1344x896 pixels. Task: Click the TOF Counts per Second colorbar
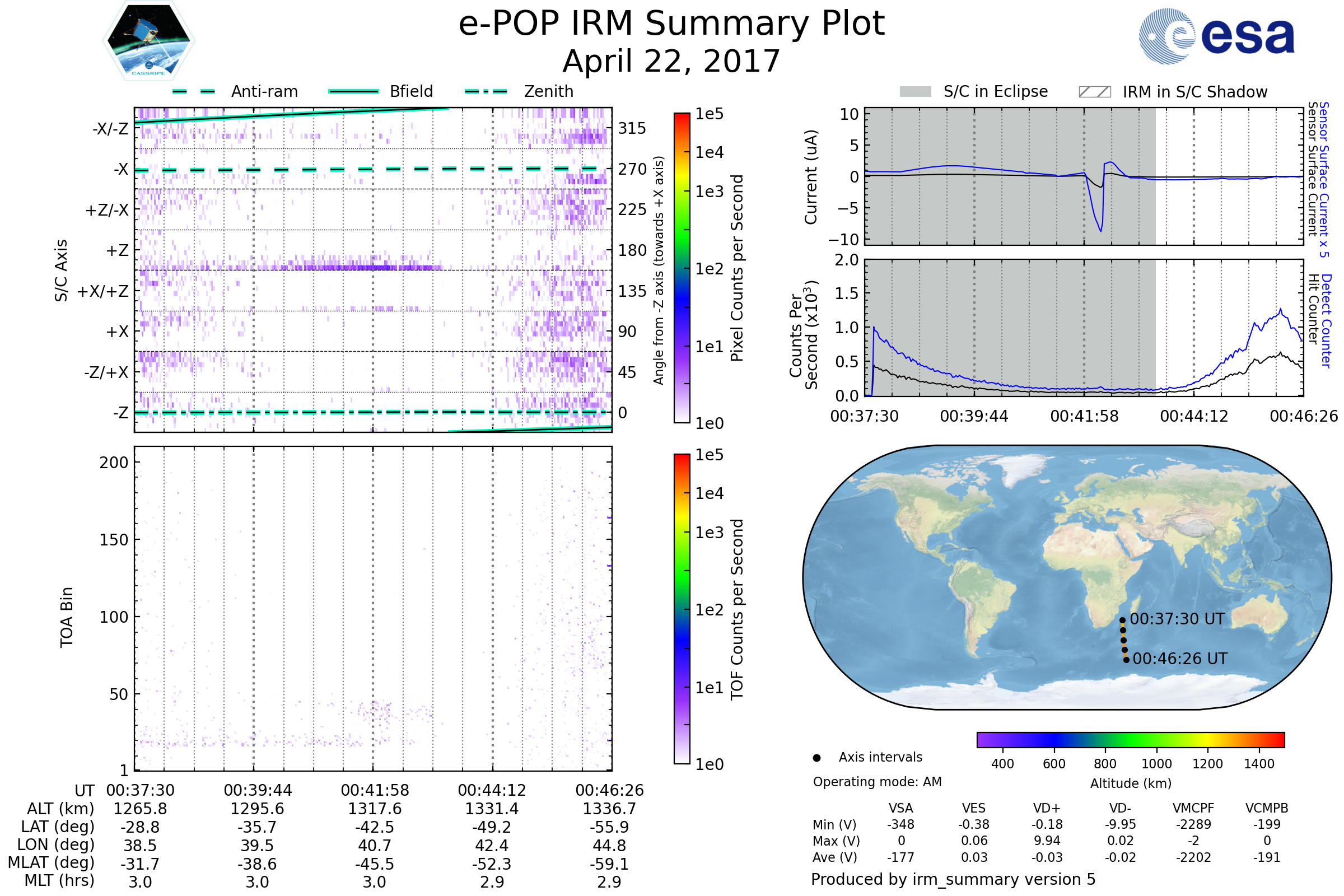click(682, 609)
